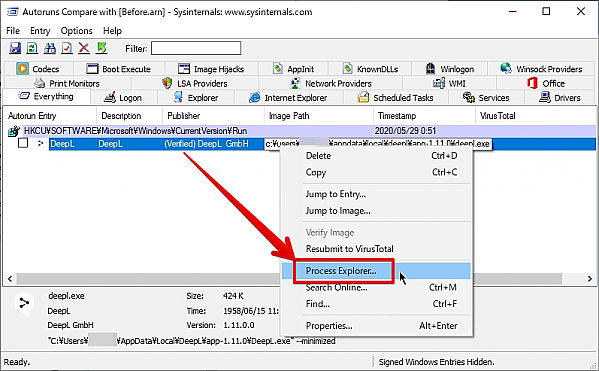Sort by the VirusTotal column header
The height and width of the screenshot is (371, 599).
535,116
